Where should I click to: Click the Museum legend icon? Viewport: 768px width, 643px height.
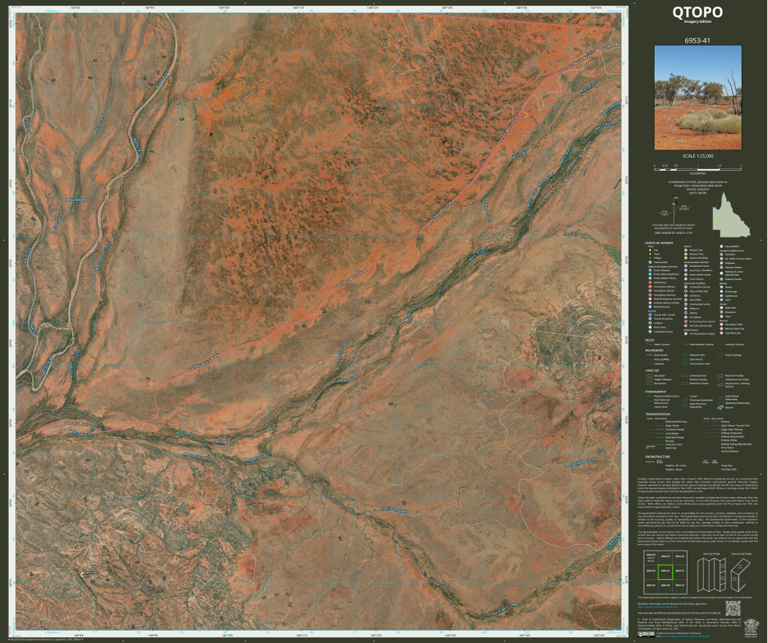[x=686, y=309]
